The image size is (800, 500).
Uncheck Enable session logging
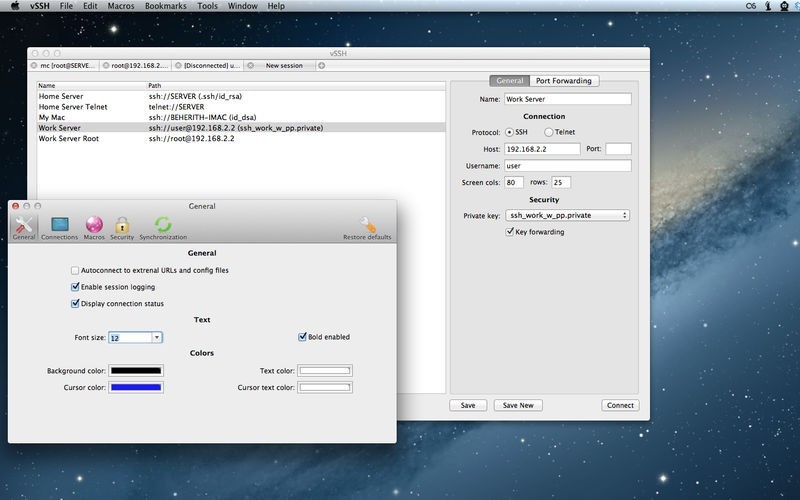click(x=75, y=287)
